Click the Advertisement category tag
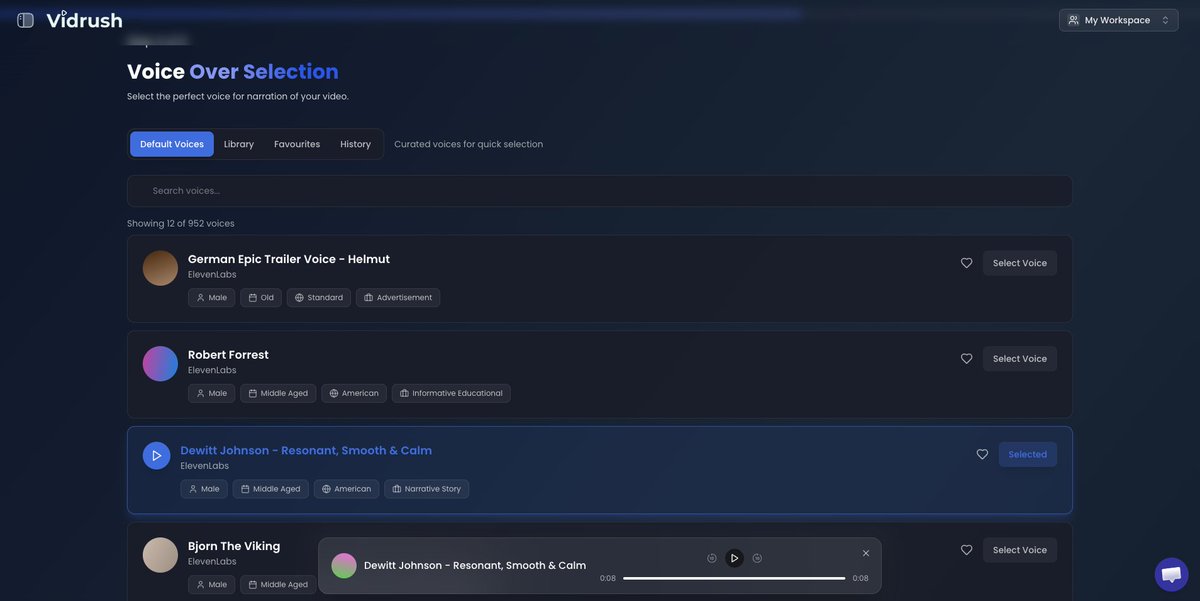The height and width of the screenshot is (601, 1200). point(398,298)
